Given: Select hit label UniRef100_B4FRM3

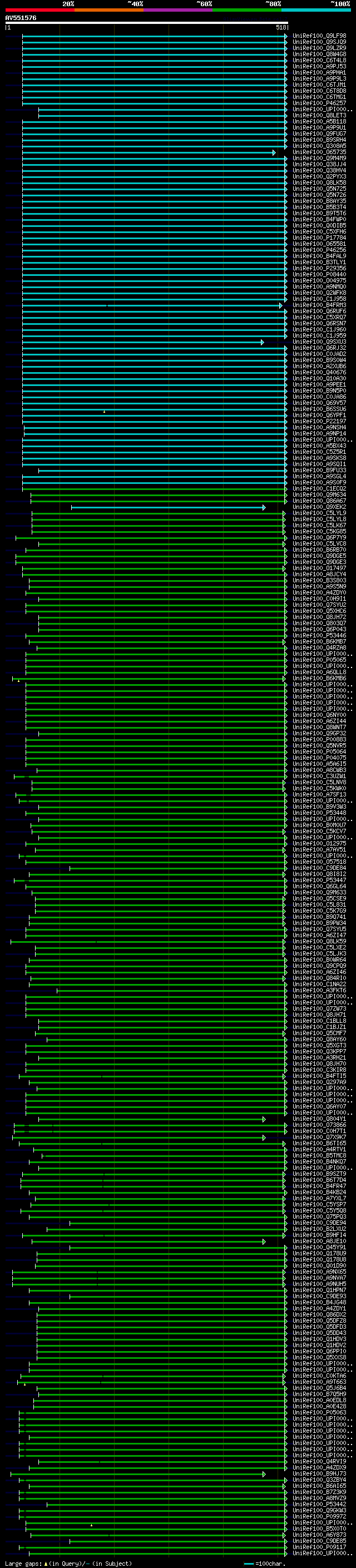Looking at the screenshot, I should [x=319, y=305].
